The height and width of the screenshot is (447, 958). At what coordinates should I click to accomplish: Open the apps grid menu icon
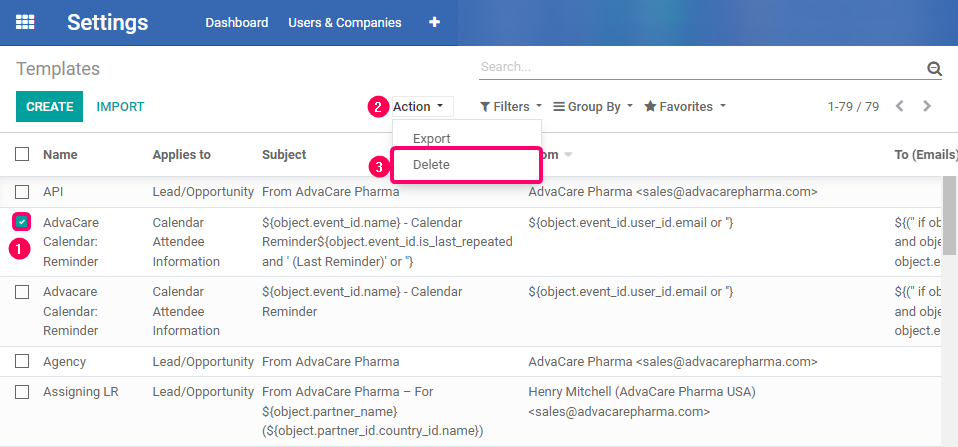point(25,23)
